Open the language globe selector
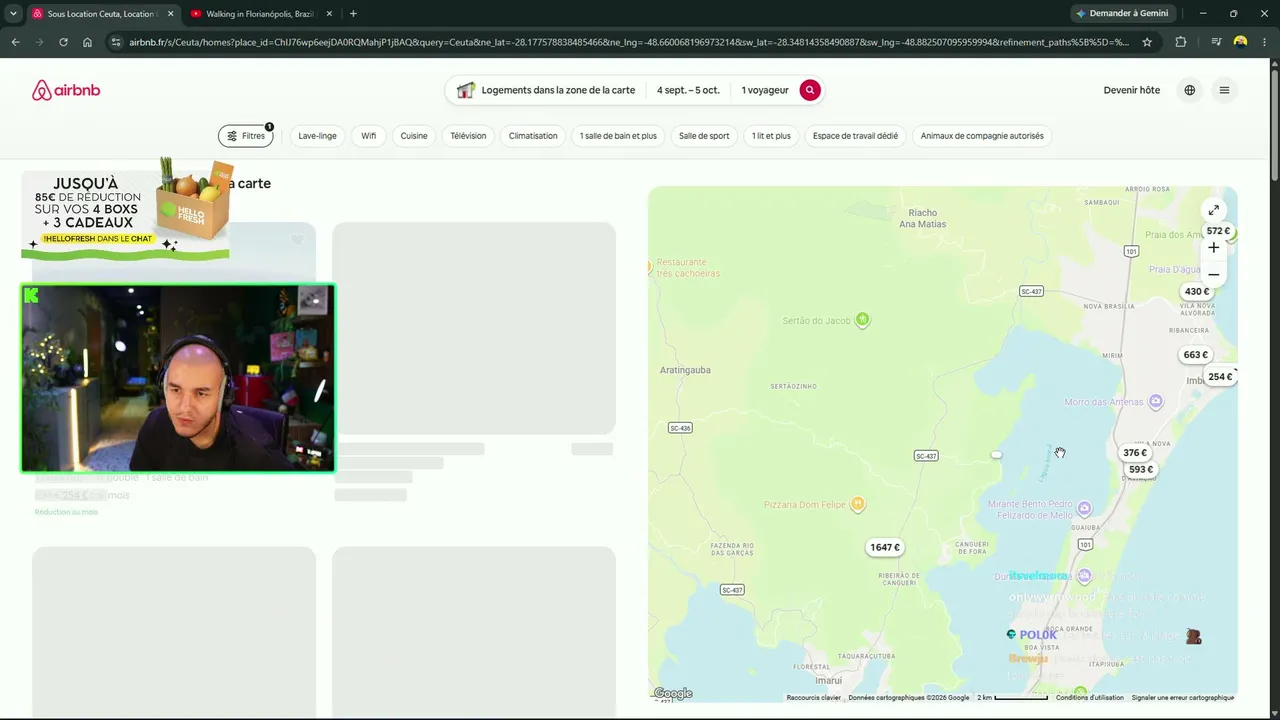Screen dimensions: 1280x720 [1189, 90]
